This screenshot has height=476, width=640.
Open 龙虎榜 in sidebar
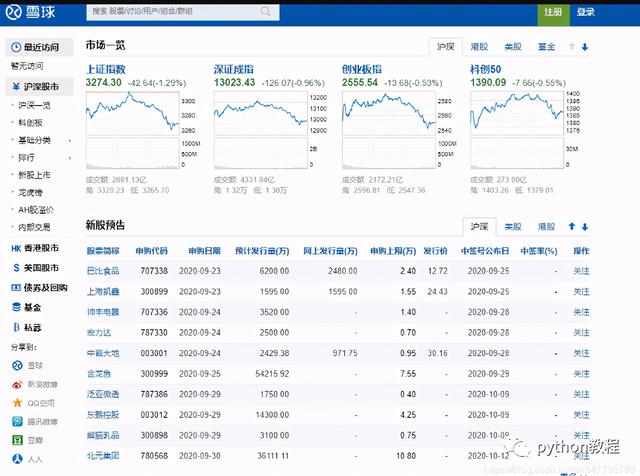(x=30, y=192)
